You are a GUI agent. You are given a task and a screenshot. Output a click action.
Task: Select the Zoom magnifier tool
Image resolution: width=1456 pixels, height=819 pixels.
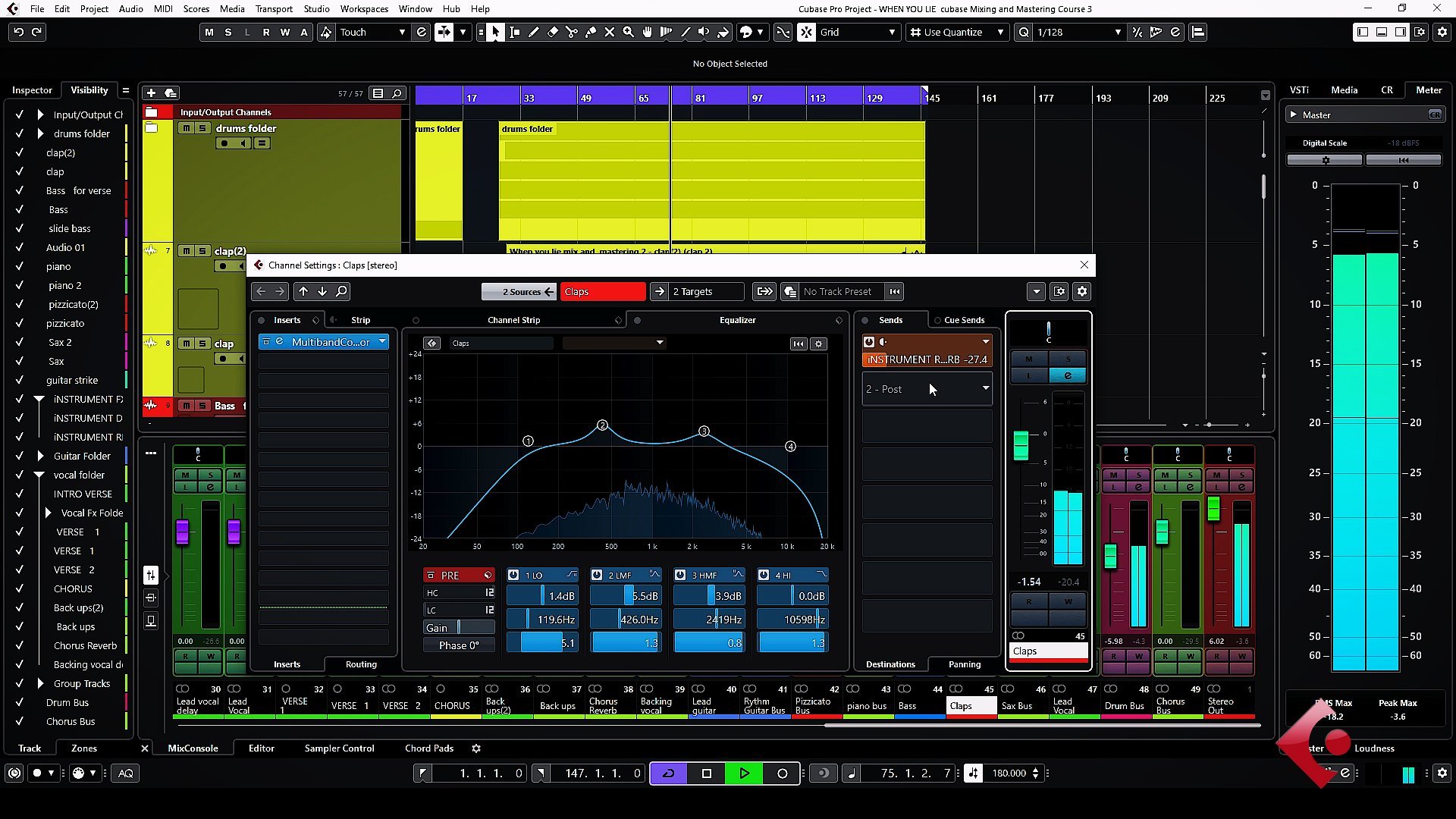pyautogui.click(x=628, y=32)
